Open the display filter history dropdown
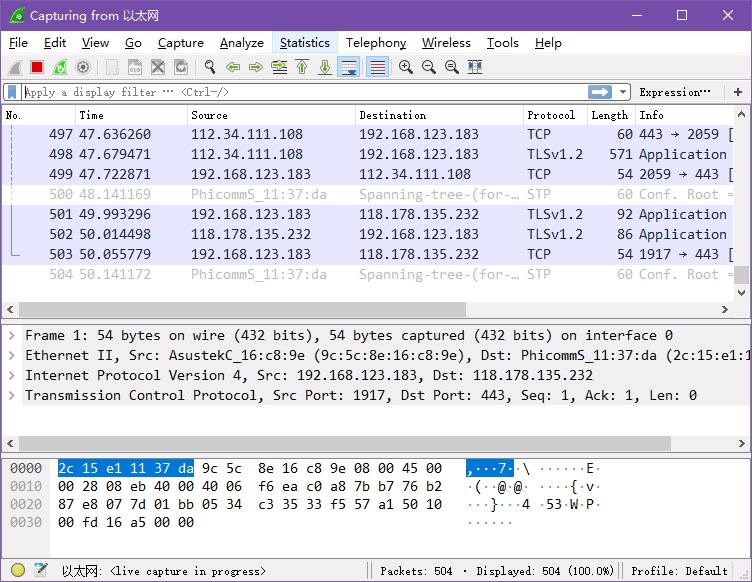Viewport: 752px width, 582px height. click(623, 92)
